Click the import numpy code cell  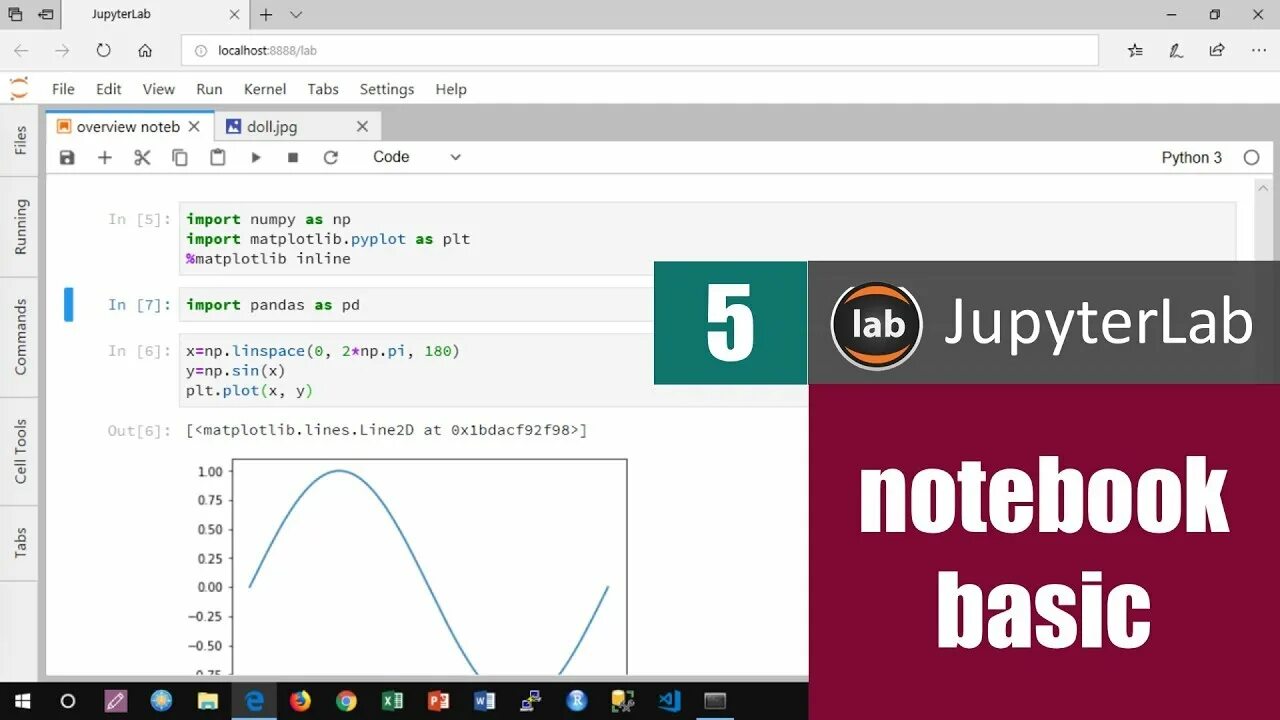pos(707,238)
